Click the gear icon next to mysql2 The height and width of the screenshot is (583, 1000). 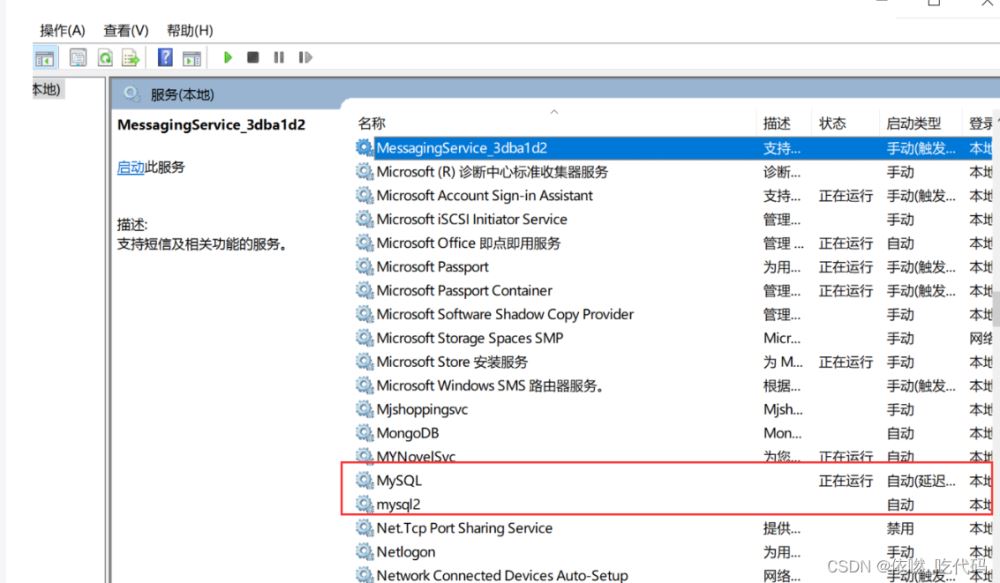click(x=364, y=504)
